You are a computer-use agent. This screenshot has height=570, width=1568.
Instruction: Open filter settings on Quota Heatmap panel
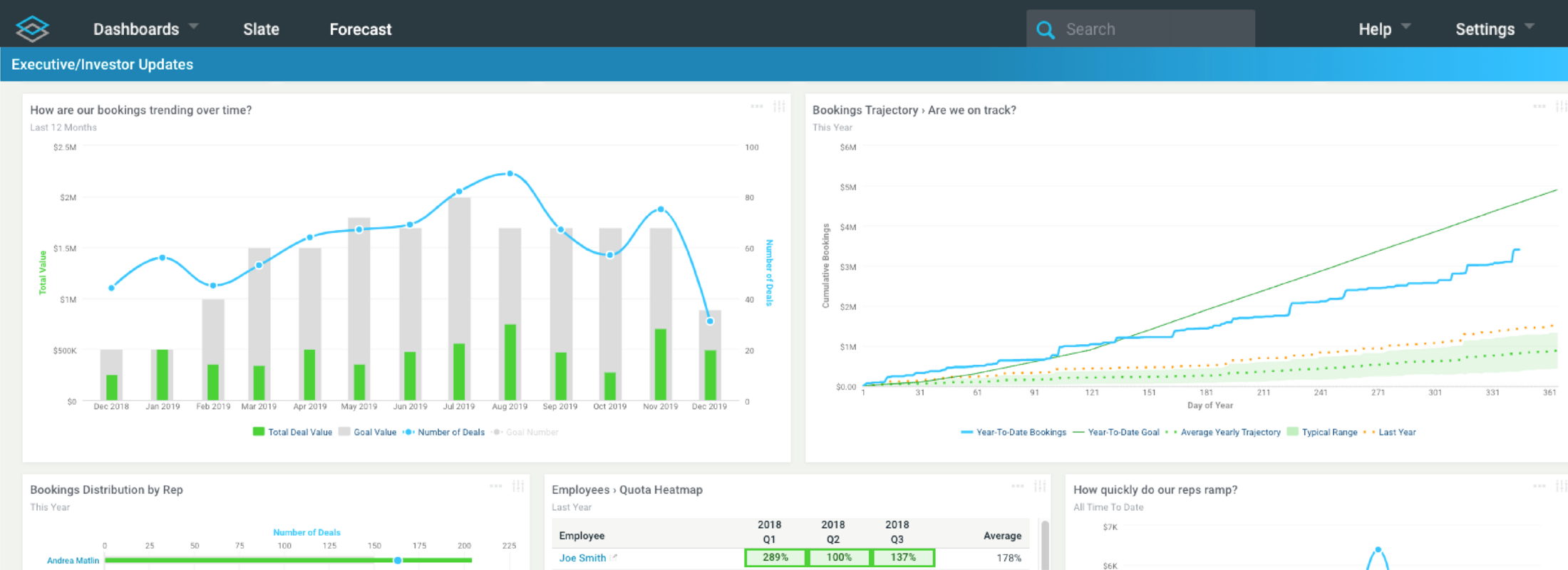coord(1040,486)
